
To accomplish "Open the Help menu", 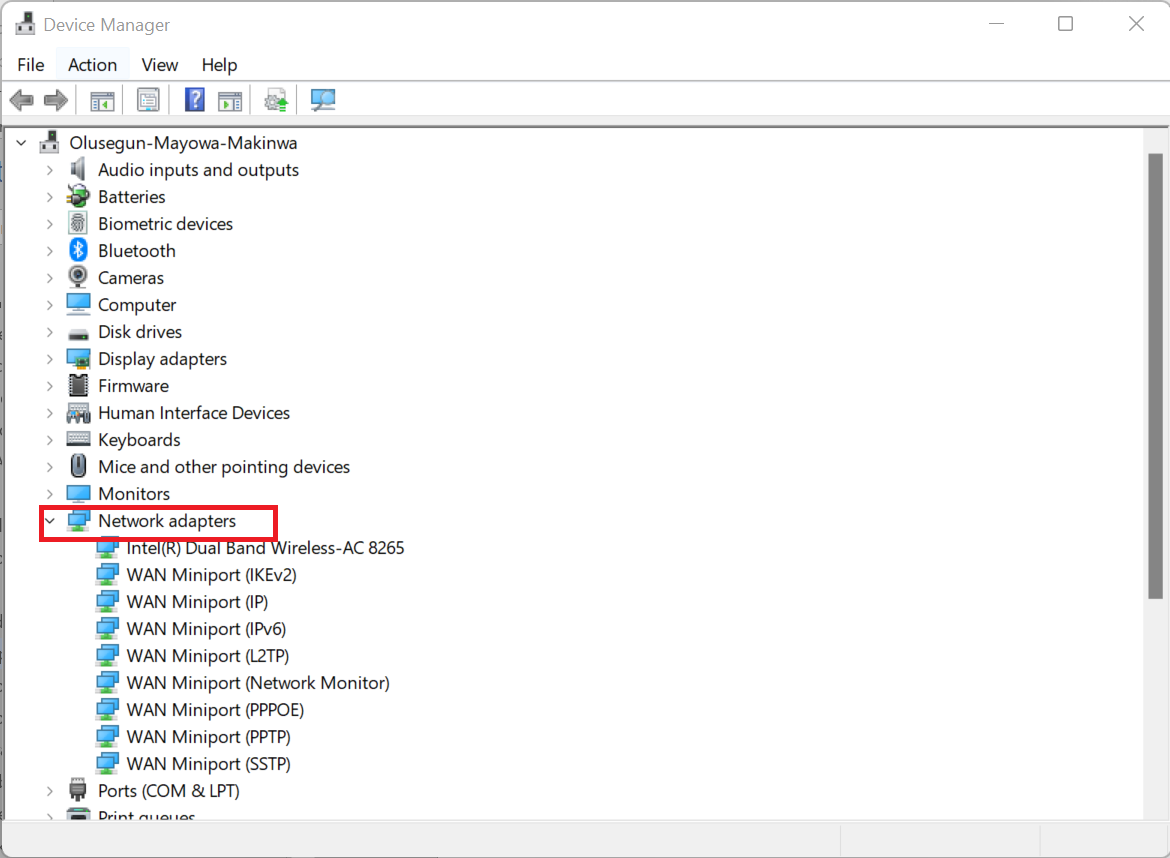I will coord(219,65).
